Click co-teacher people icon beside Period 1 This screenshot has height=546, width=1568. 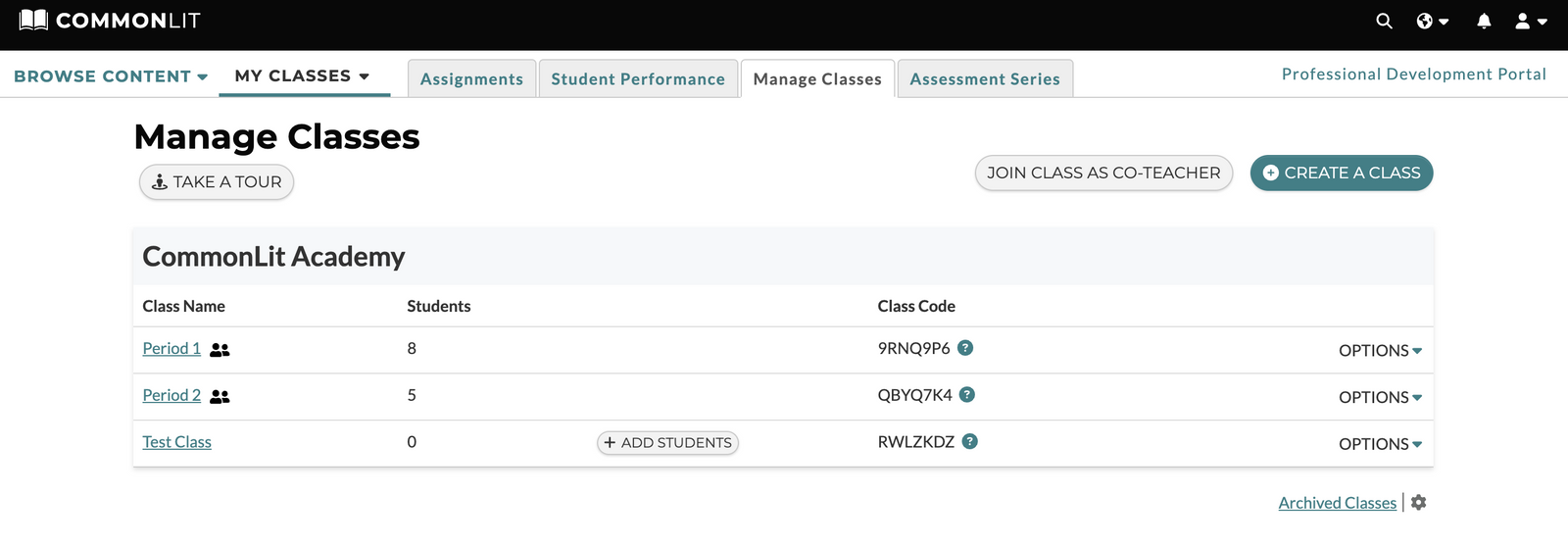pos(220,350)
